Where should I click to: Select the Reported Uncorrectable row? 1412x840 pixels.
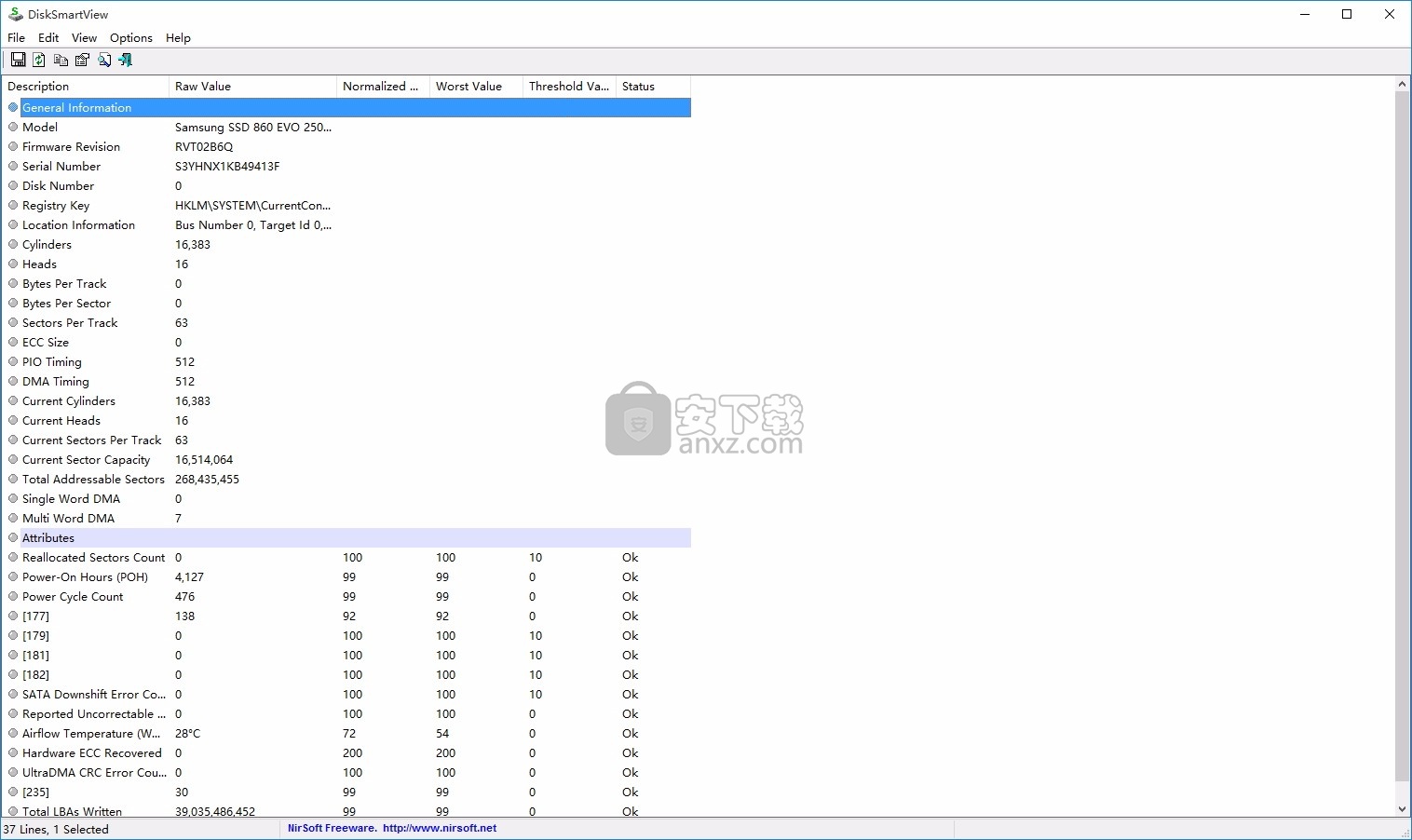click(x=346, y=713)
